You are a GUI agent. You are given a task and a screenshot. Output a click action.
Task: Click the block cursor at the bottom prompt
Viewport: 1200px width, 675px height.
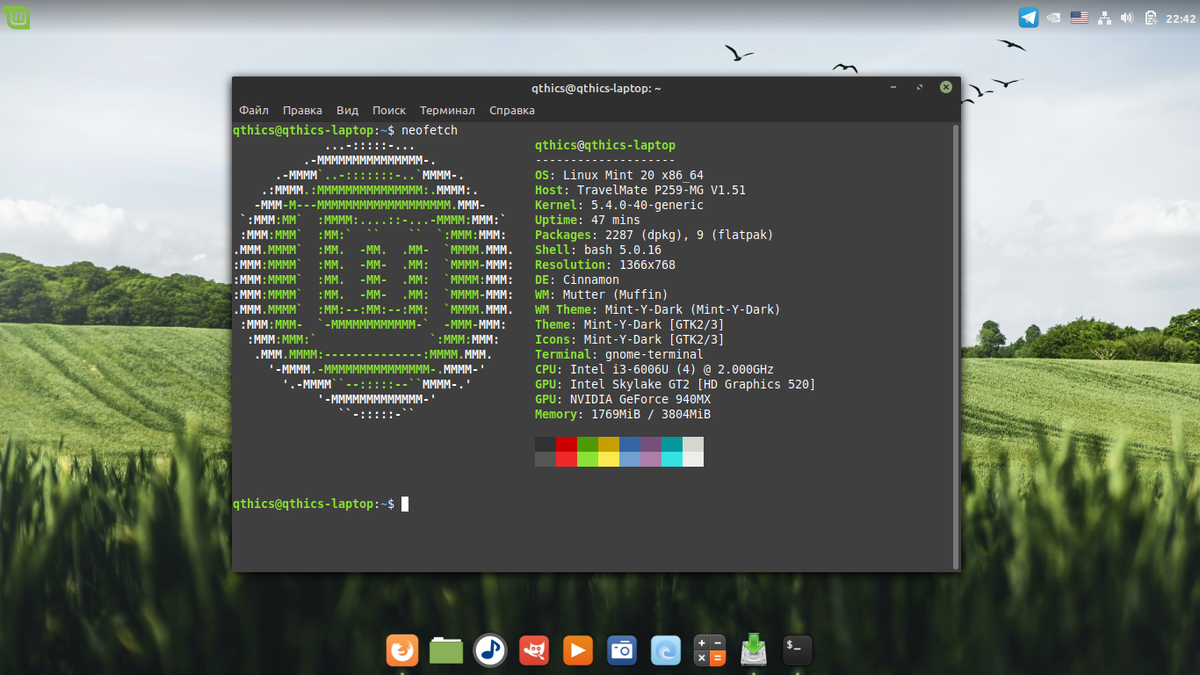[405, 504]
